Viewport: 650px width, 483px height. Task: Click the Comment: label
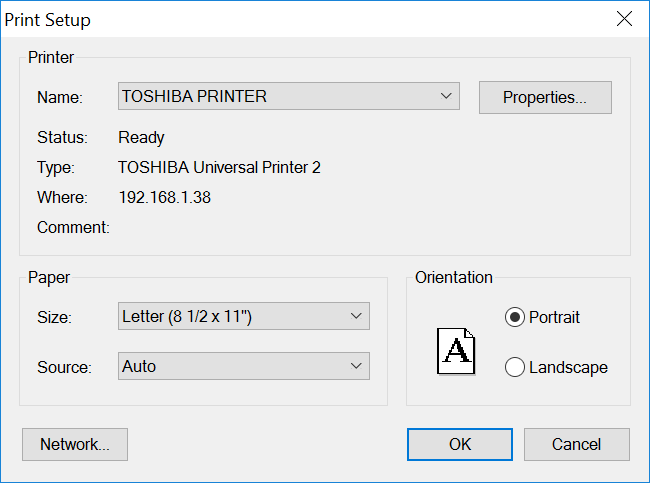[73, 227]
